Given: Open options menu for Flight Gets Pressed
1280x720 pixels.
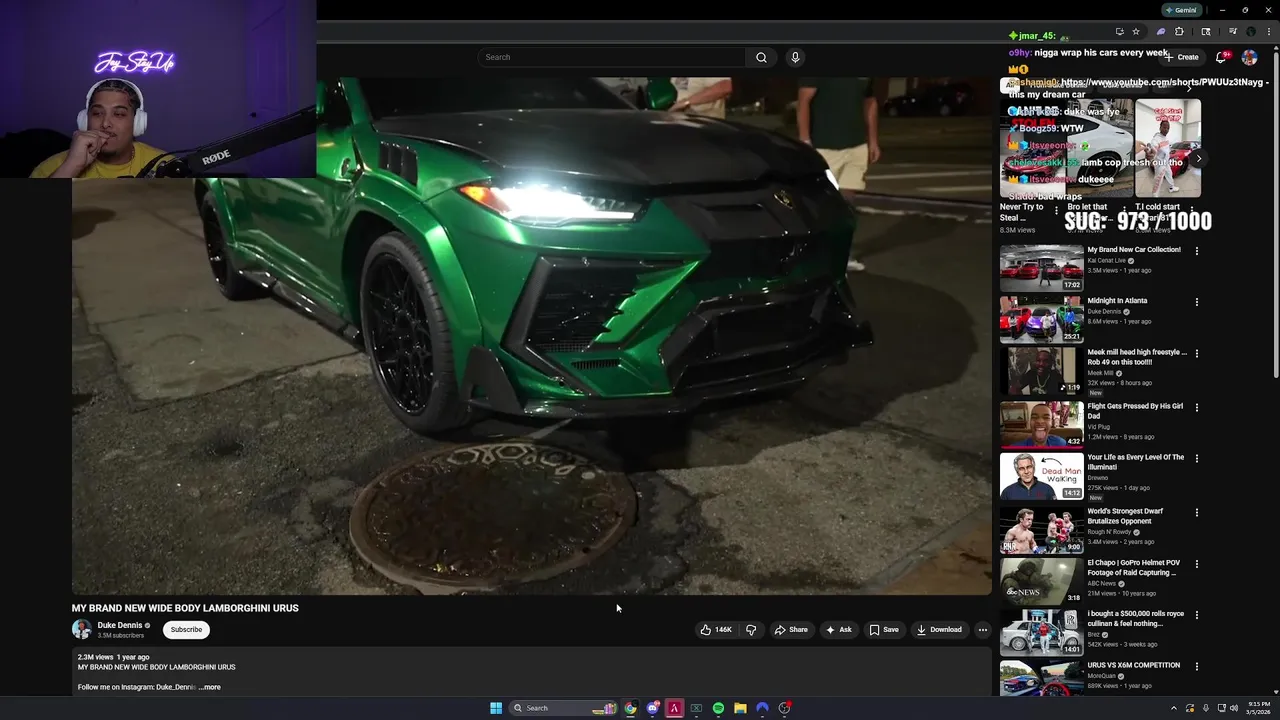Looking at the screenshot, I should click(1196, 407).
